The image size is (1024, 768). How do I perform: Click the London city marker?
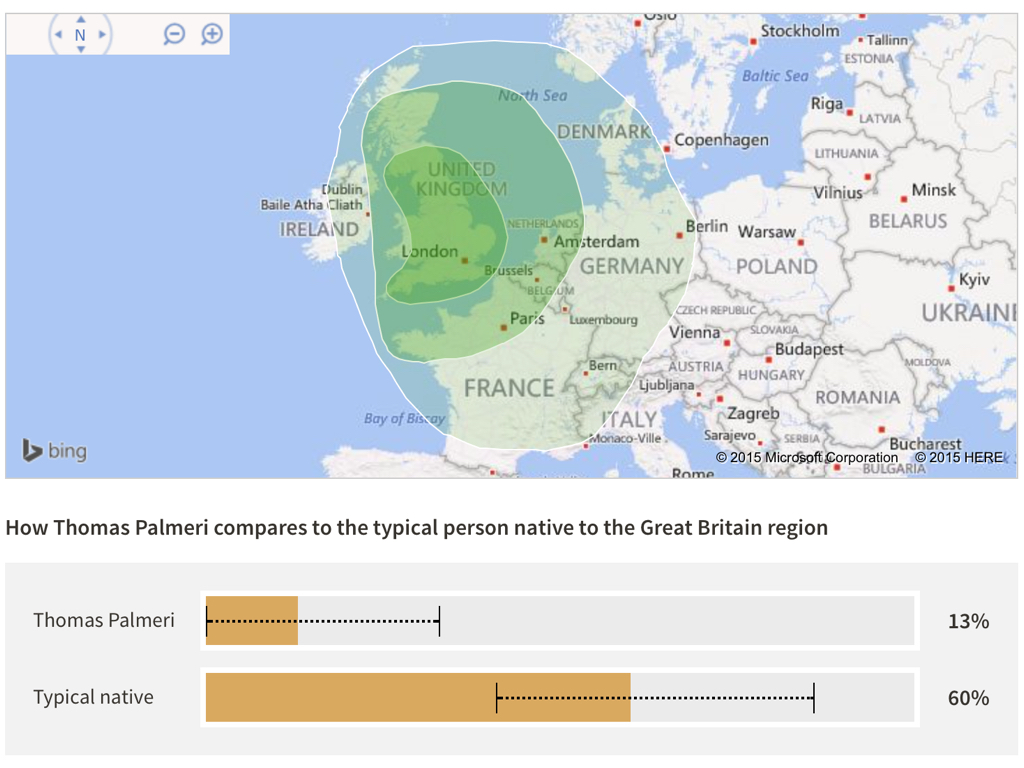pyautogui.click(x=464, y=261)
